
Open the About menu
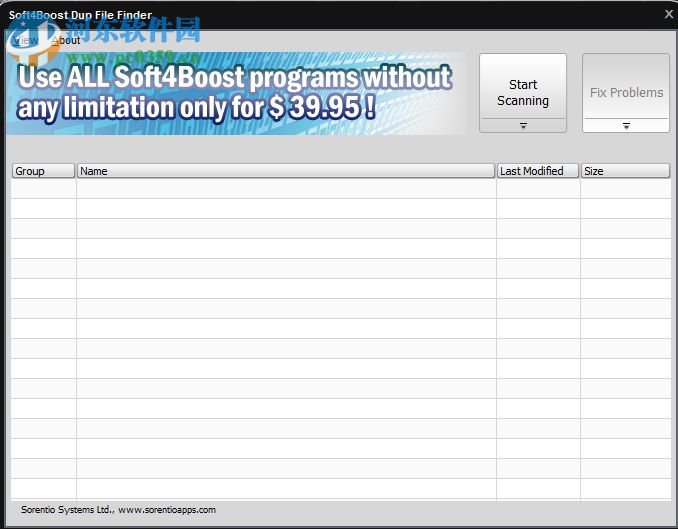[x=66, y=40]
